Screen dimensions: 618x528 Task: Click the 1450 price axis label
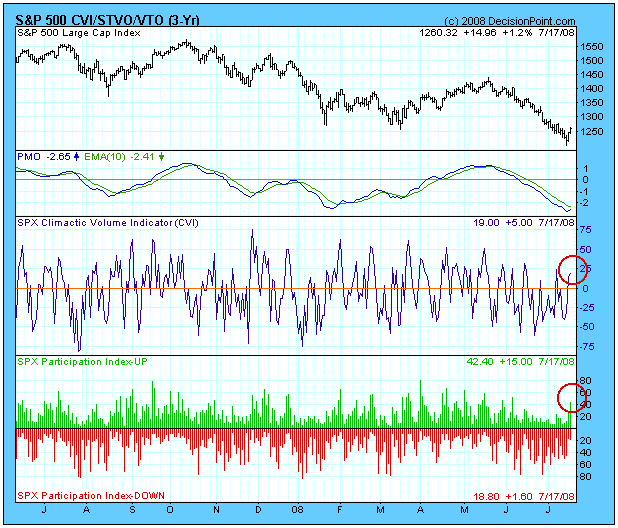coord(592,74)
